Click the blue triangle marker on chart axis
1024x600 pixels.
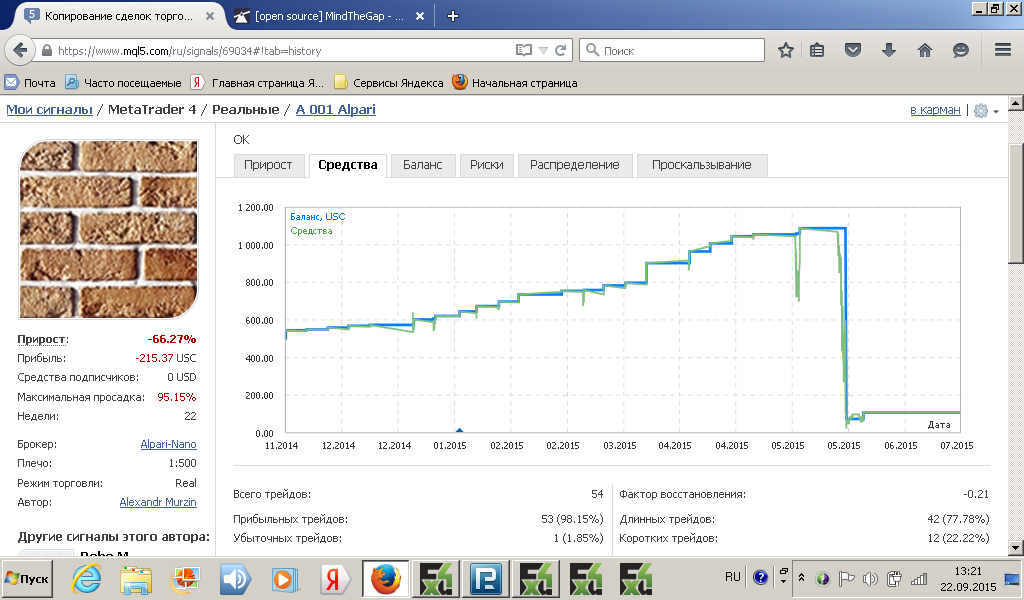coord(460,430)
